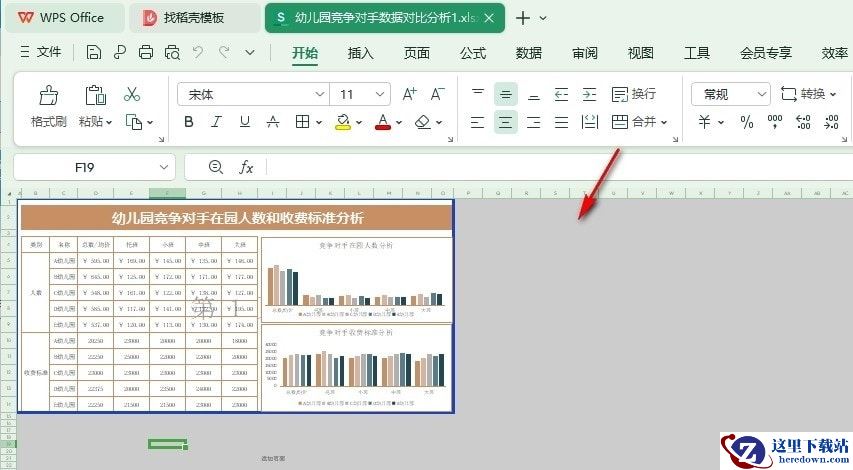Open the 找稻壳模板 tab
Image resolution: width=853 pixels, height=470 pixels.
click(194, 18)
